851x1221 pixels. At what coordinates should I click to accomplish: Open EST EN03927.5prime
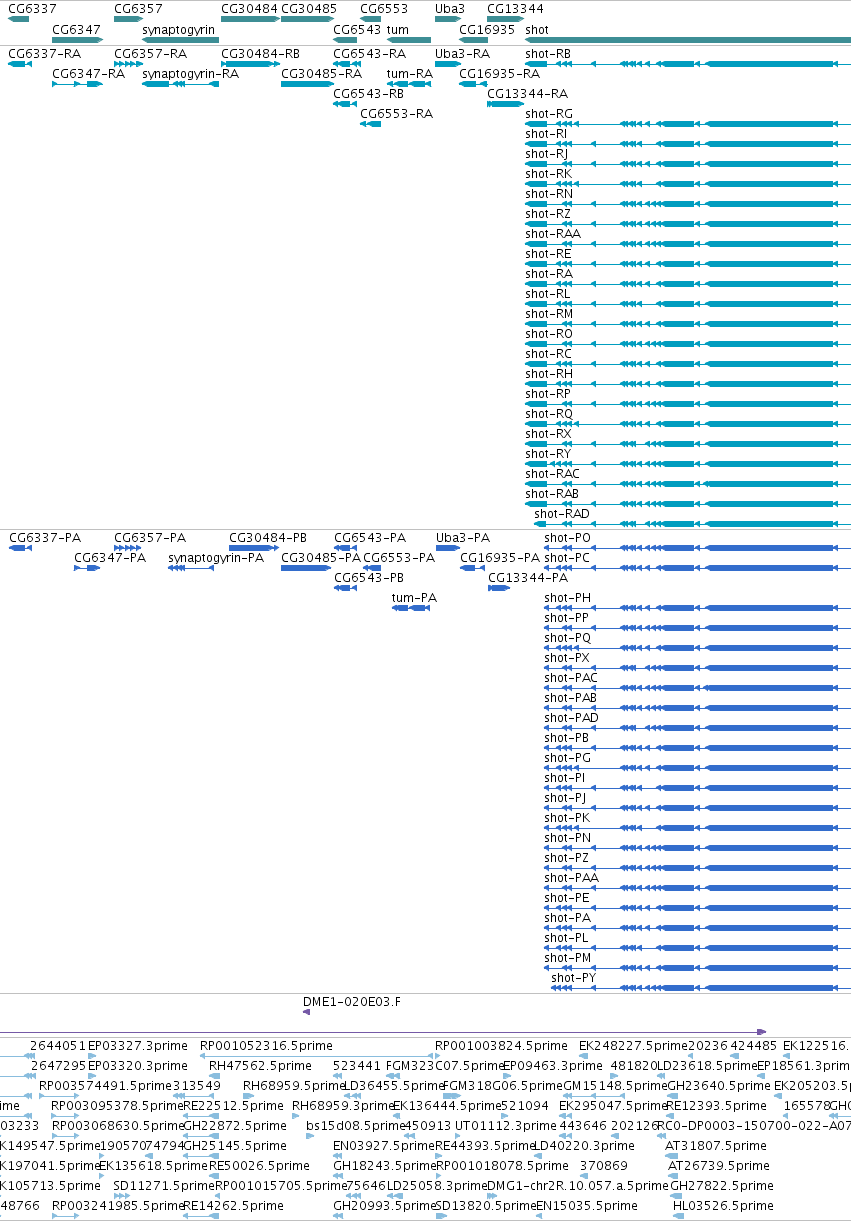(x=382, y=1146)
